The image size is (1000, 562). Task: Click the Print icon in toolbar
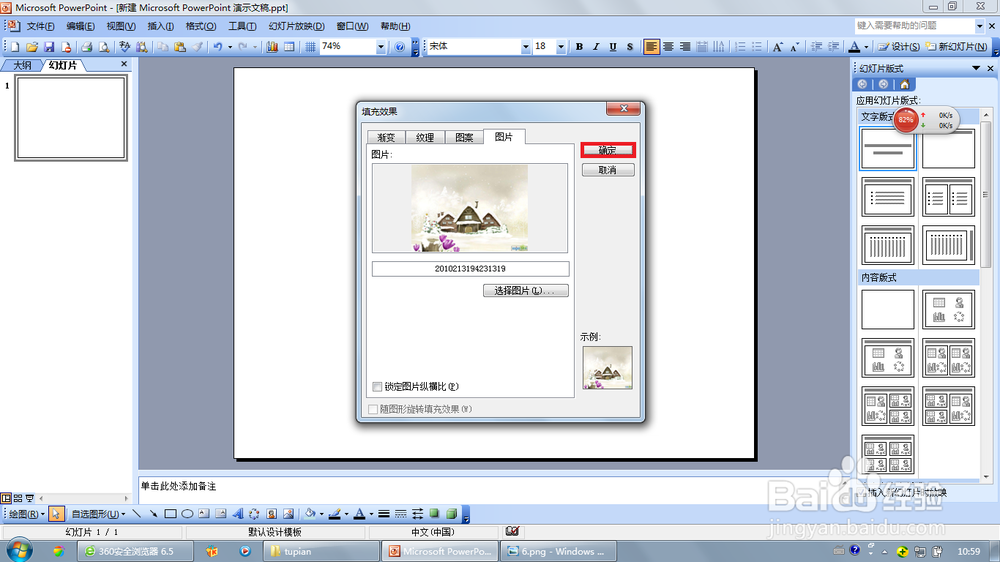pyautogui.click(x=86, y=47)
